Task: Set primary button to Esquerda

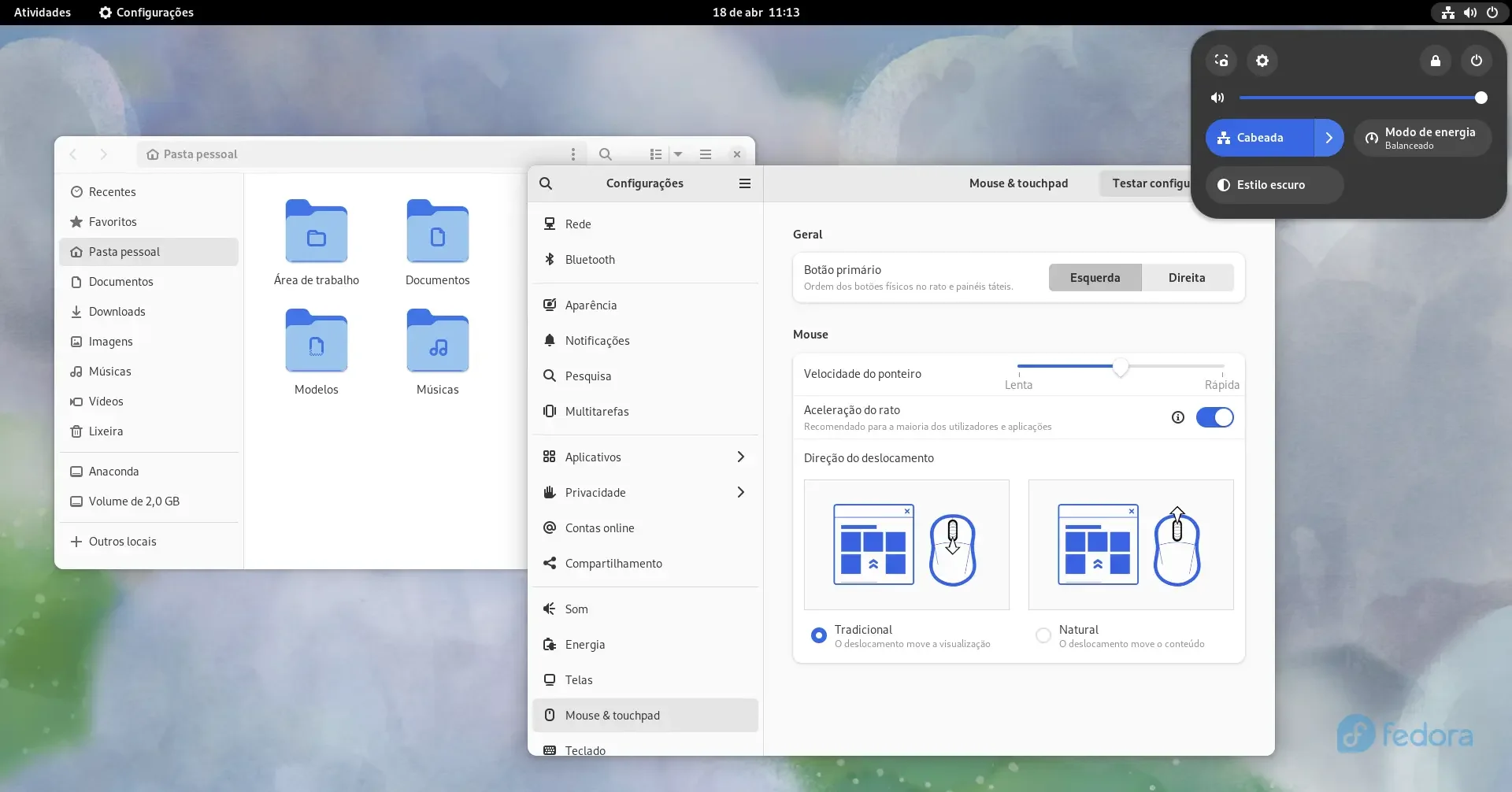Action: [1095, 278]
